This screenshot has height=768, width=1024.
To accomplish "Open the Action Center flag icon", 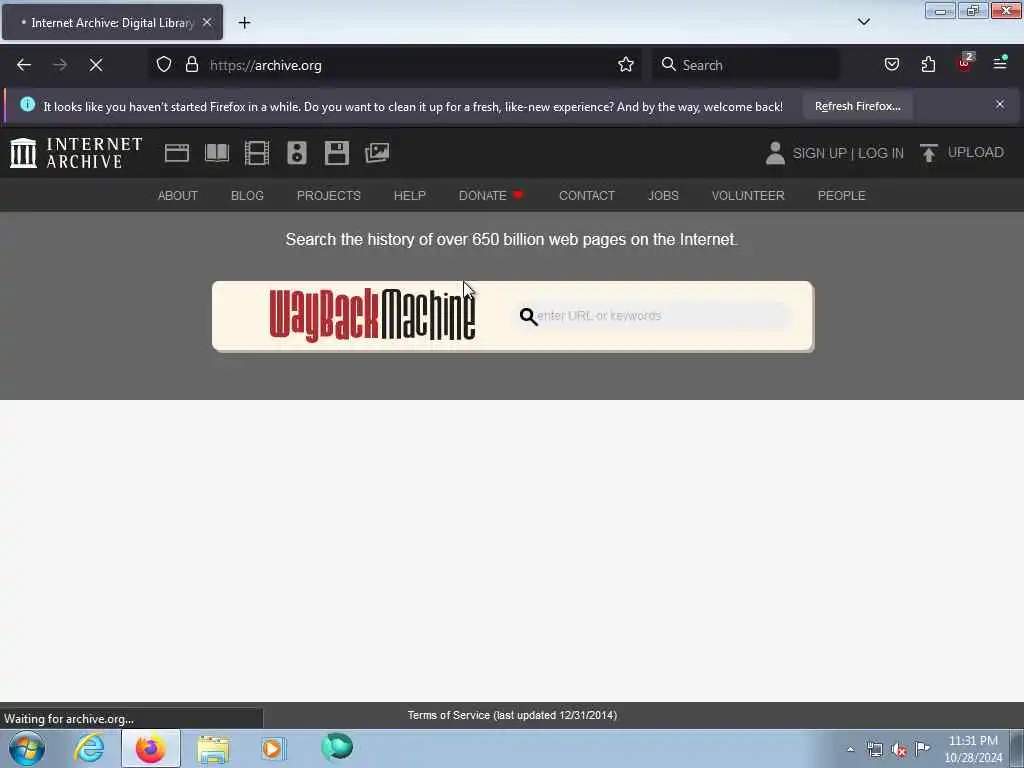I will point(923,748).
